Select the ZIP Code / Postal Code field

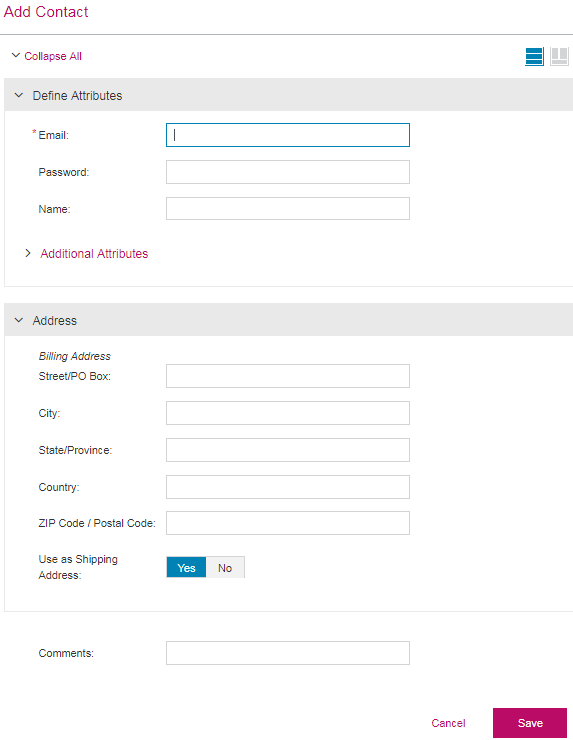pyautogui.click(x=288, y=523)
